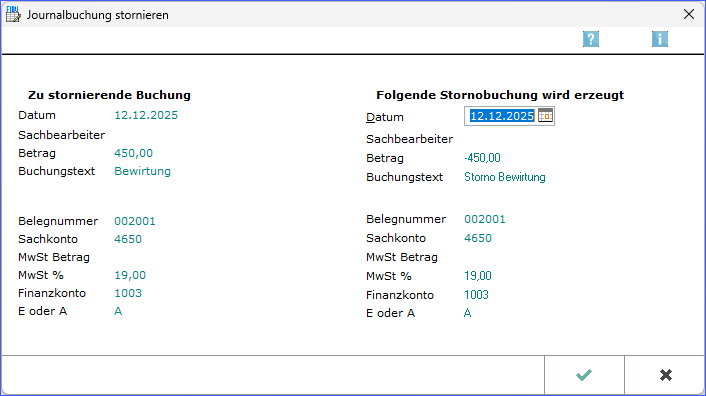Select original Buchungstext value Bewirtung
The width and height of the screenshot is (706, 396).
(142, 171)
